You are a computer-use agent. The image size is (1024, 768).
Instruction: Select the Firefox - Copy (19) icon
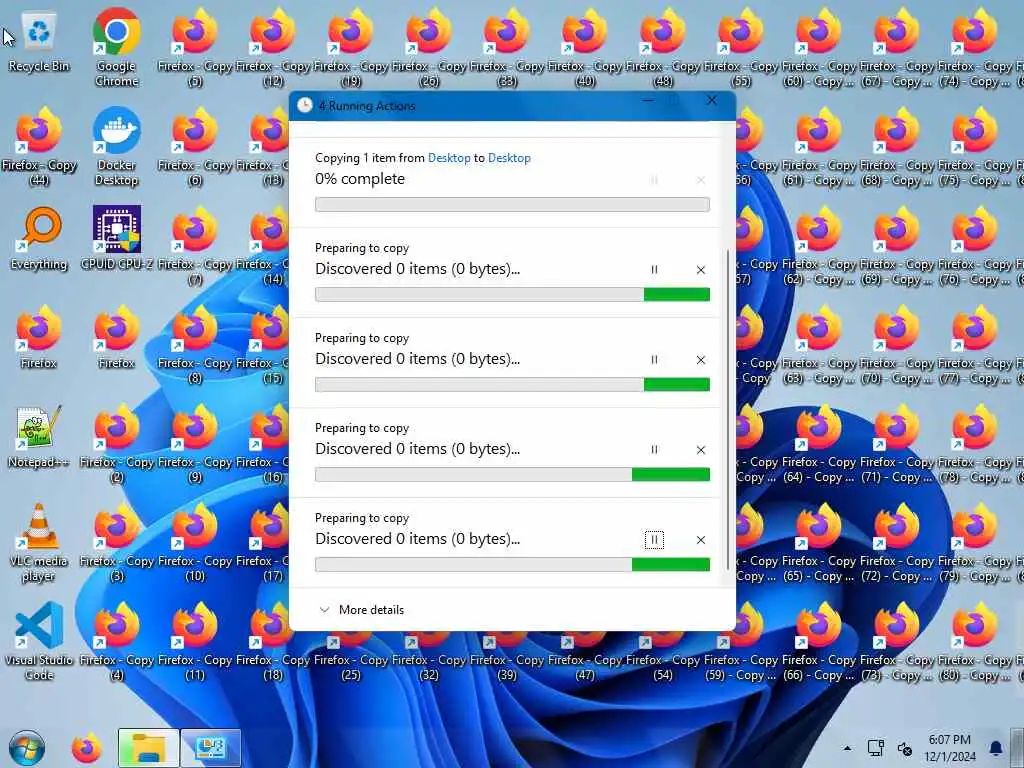tap(351, 47)
